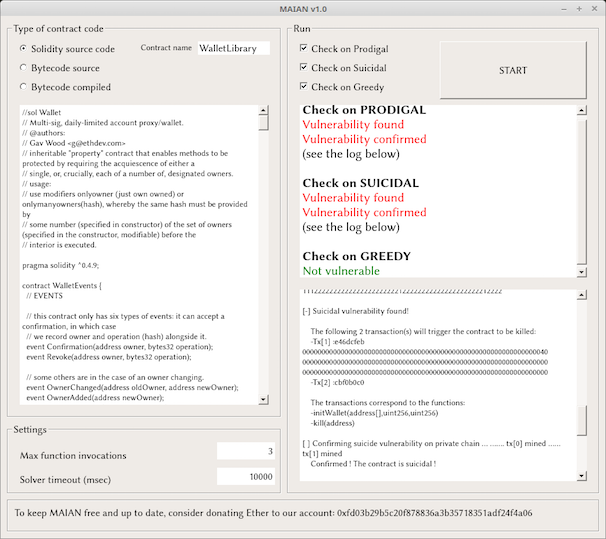Click the log pane's scrollbar thumb
The width and height of the screenshot is (606, 539).
[582, 420]
